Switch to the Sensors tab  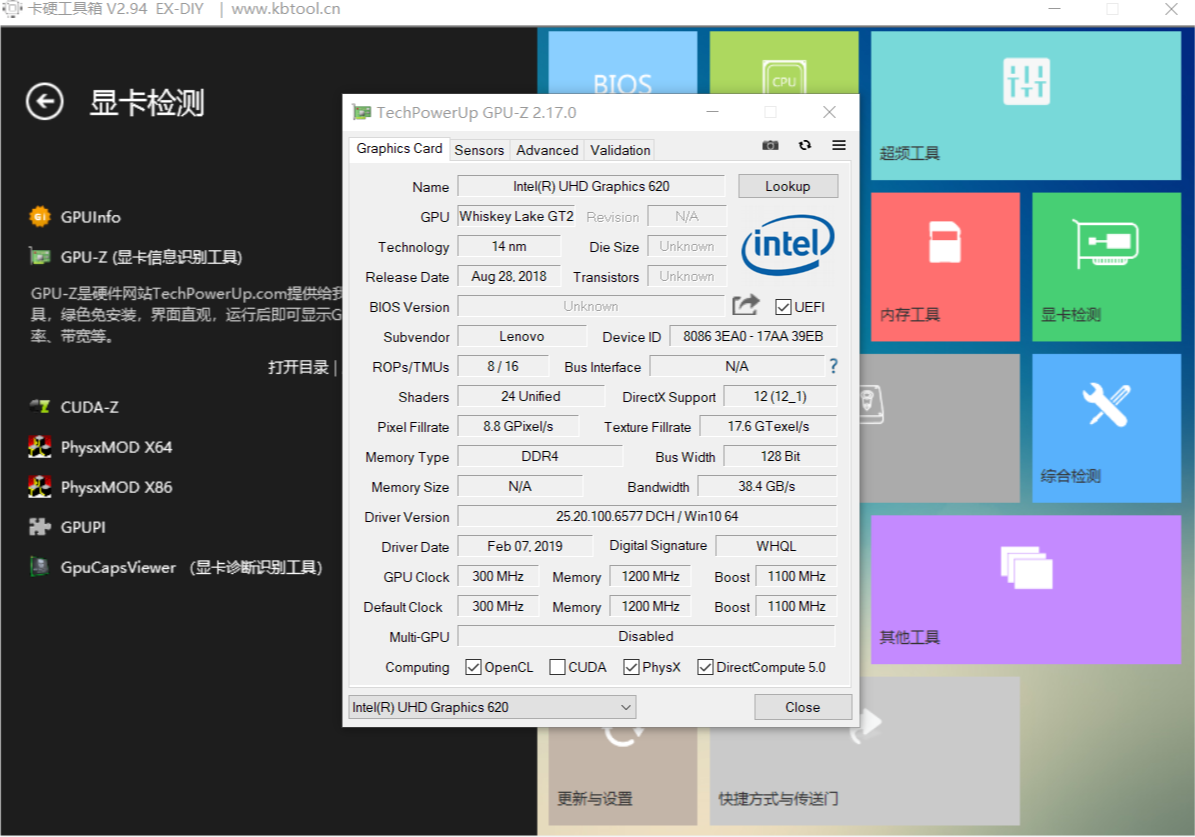coord(479,150)
